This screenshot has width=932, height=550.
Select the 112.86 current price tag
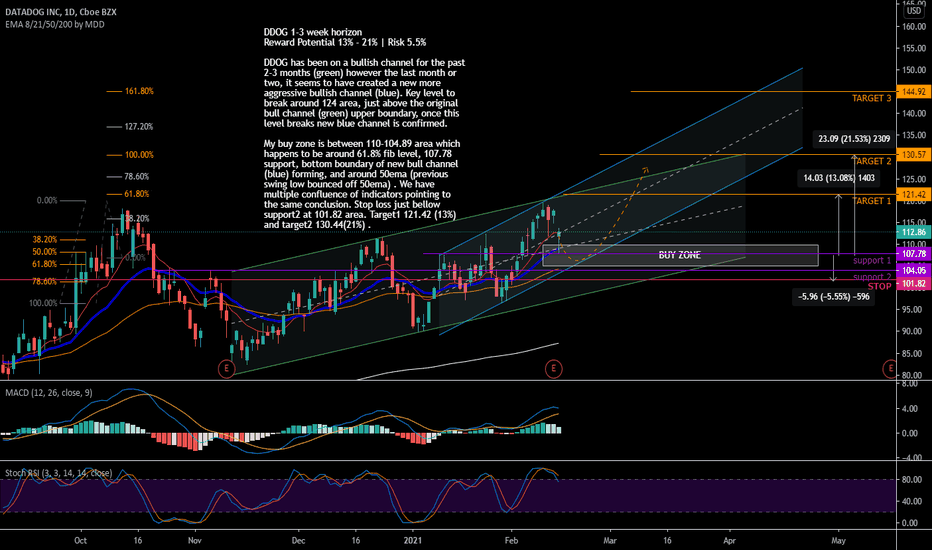[x=914, y=232]
